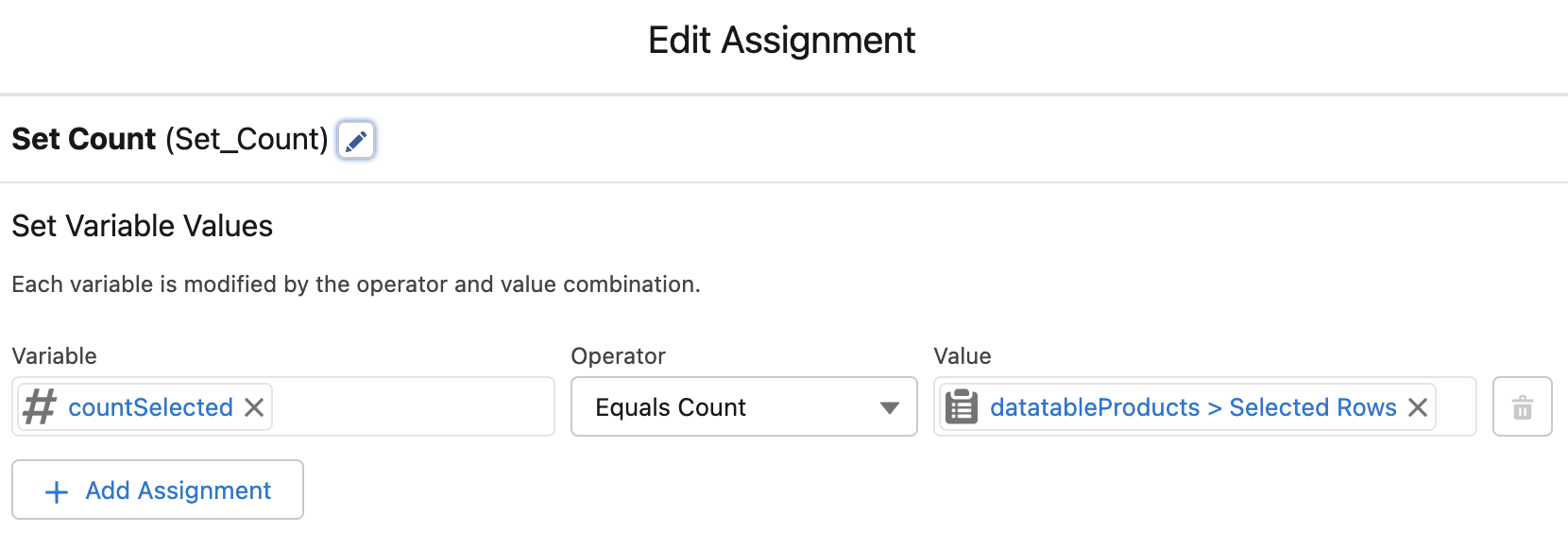This screenshot has height=533, width=1568.
Task: Click the plus icon in Add Assignment
Action: pos(57,491)
